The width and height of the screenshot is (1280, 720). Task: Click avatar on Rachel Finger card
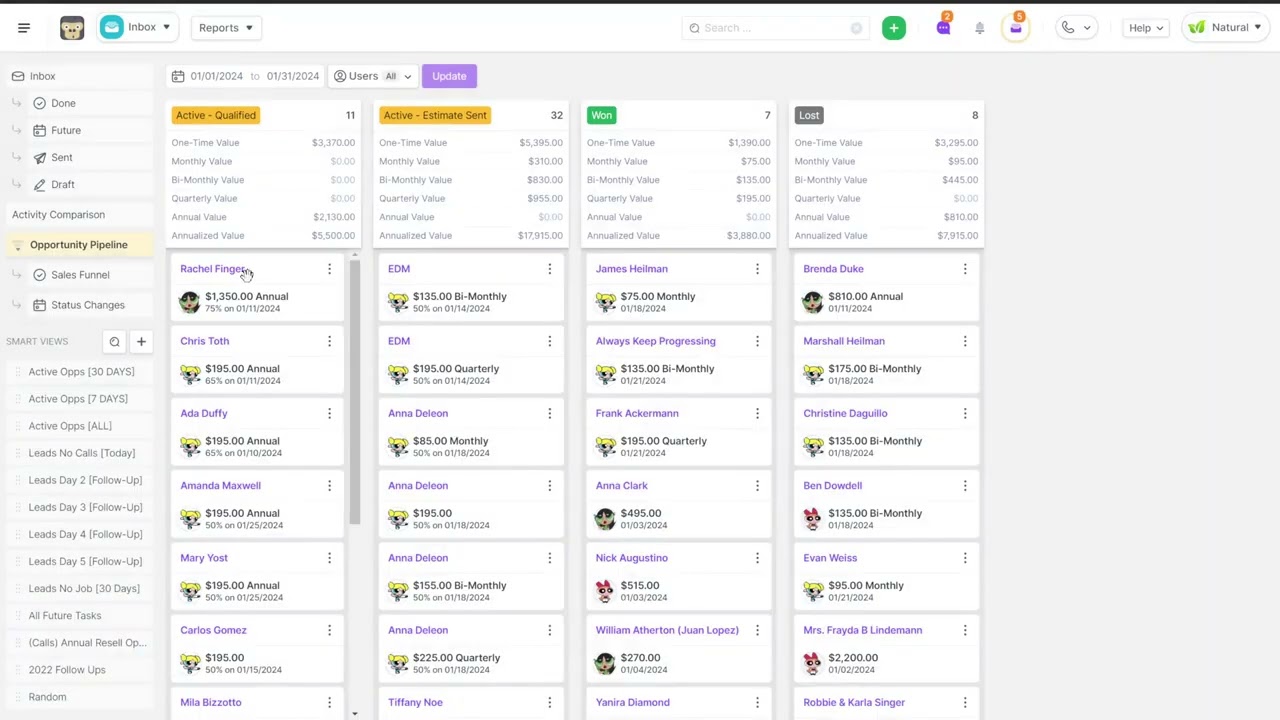point(190,302)
